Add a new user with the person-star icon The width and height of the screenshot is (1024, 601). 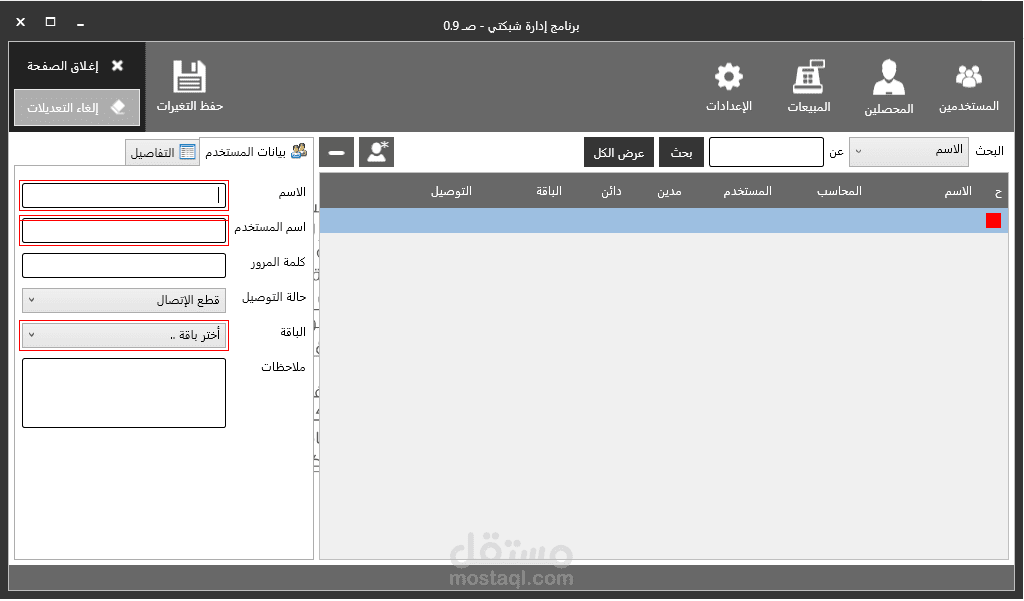[x=376, y=151]
